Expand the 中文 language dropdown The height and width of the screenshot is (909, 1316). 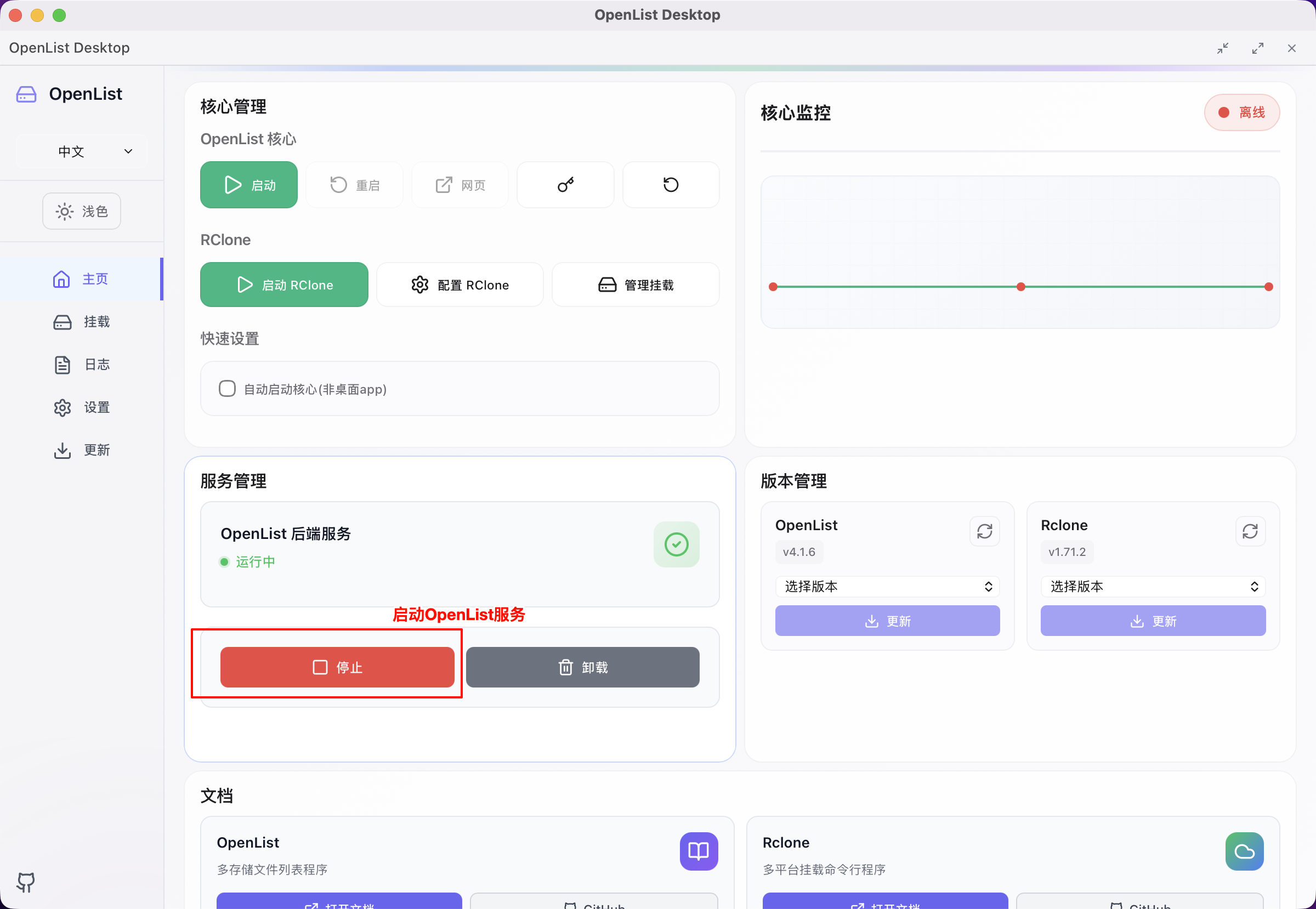coord(82,151)
